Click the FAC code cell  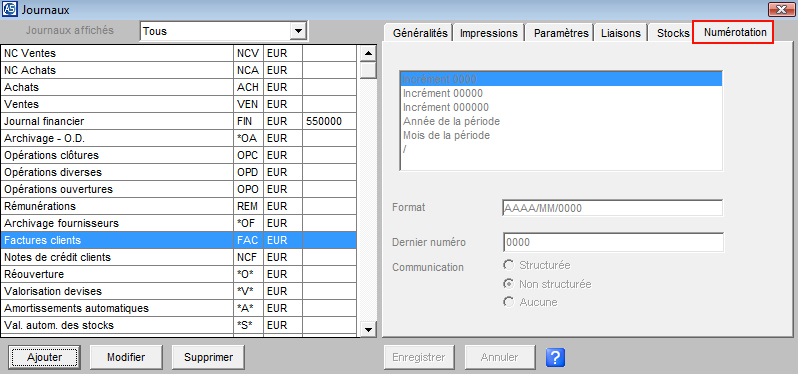click(x=248, y=240)
